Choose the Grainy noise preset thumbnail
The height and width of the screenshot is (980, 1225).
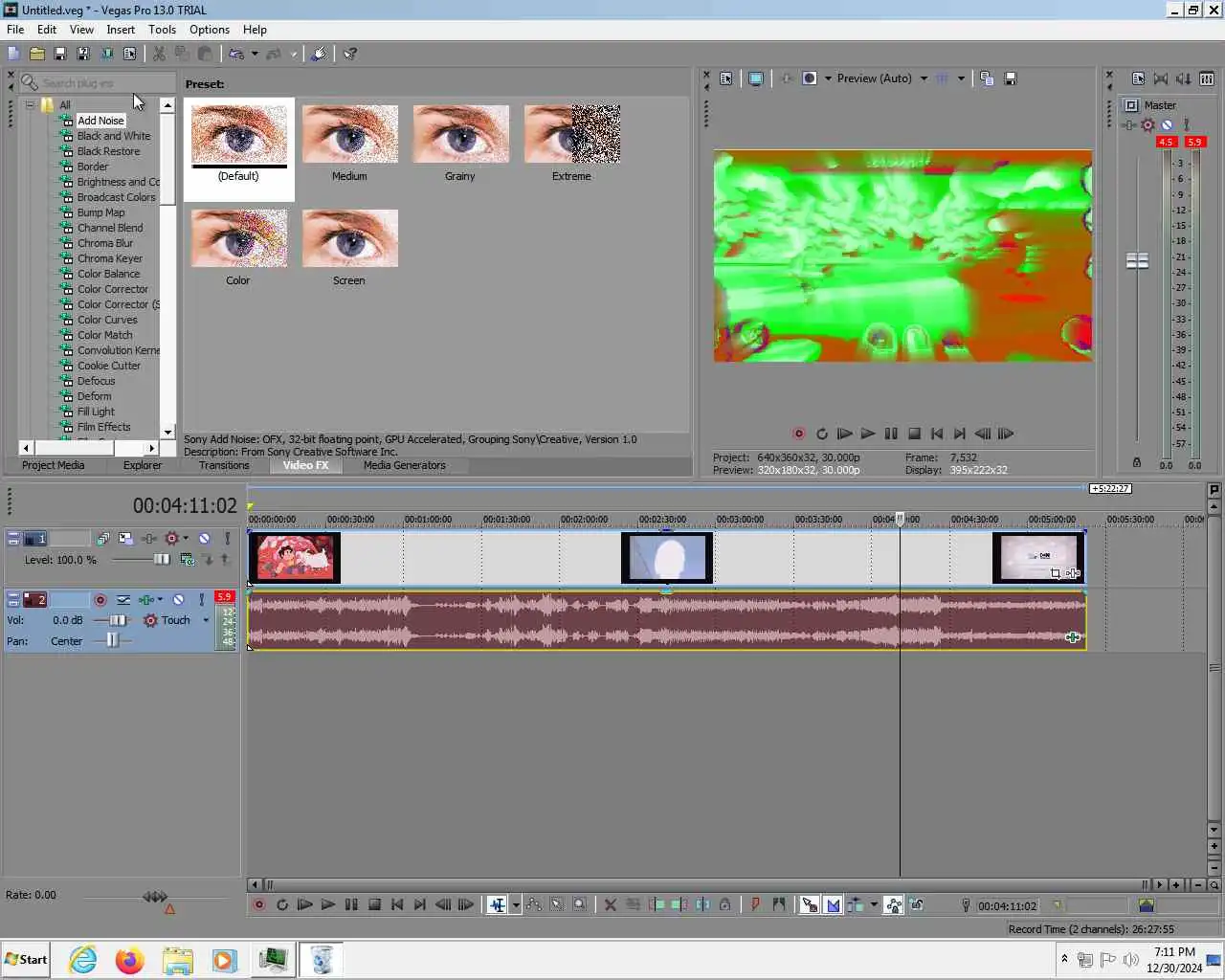pyautogui.click(x=461, y=134)
